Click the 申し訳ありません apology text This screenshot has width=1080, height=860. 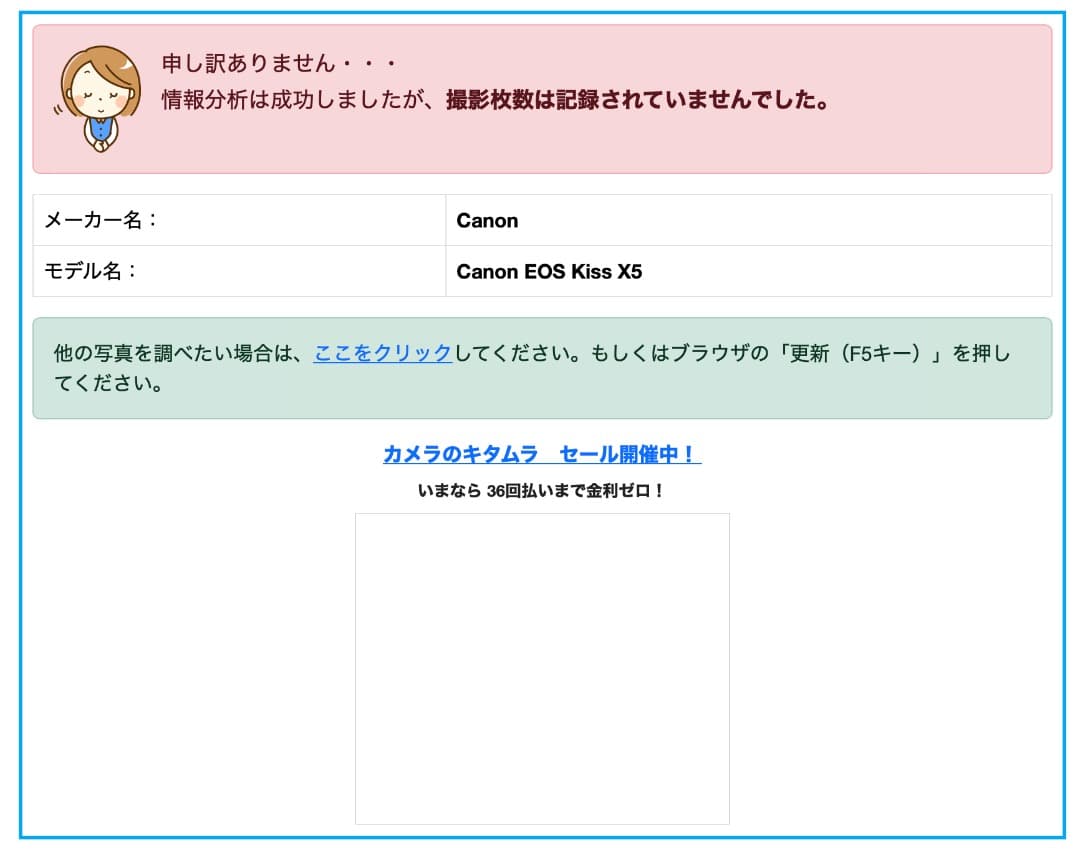(279, 63)
